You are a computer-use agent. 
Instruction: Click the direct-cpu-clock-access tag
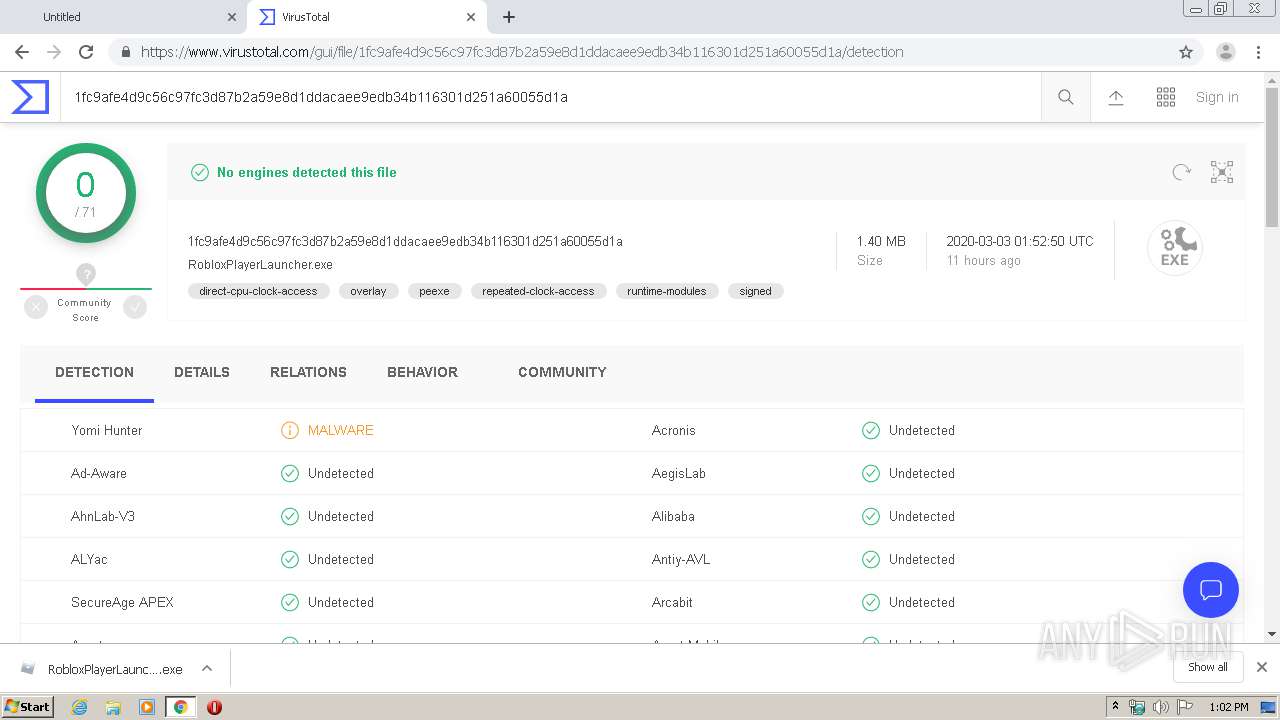258,291
